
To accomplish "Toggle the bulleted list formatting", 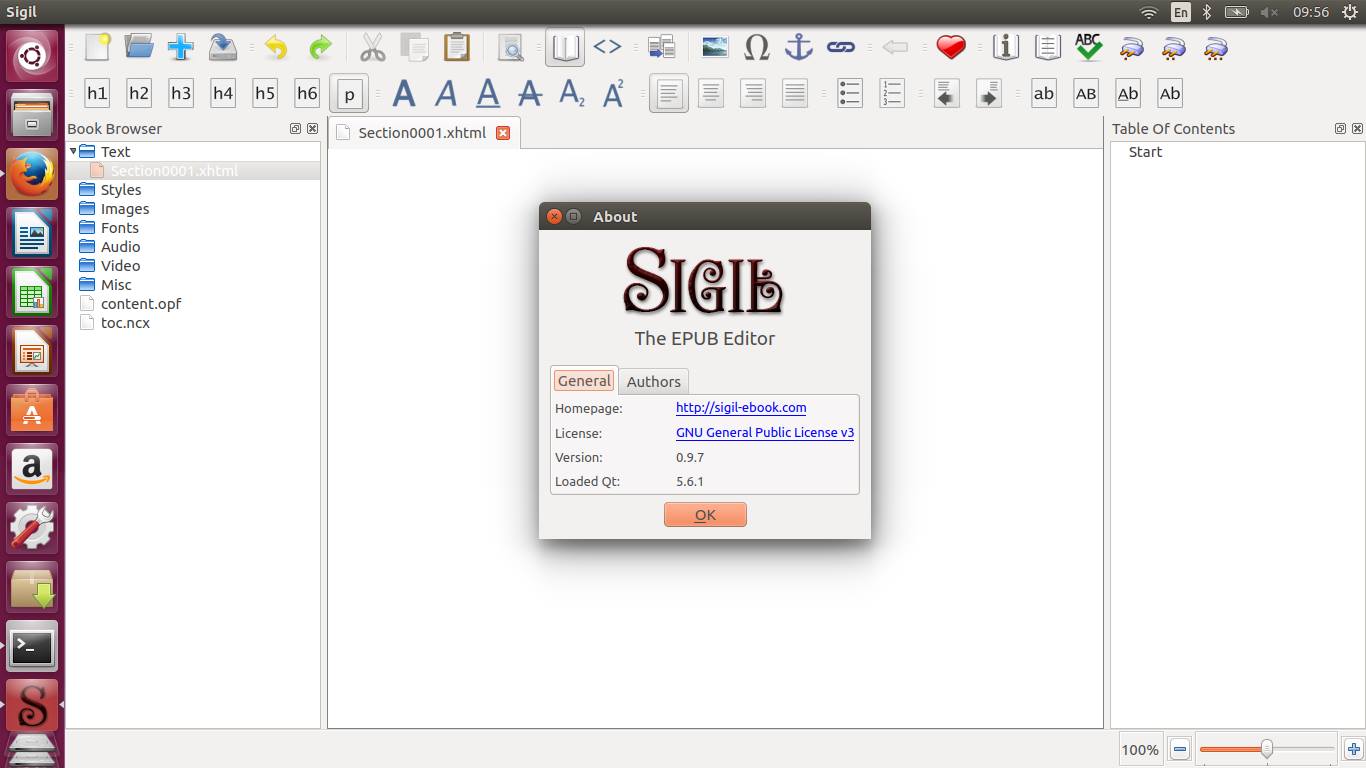I will 849,93.
